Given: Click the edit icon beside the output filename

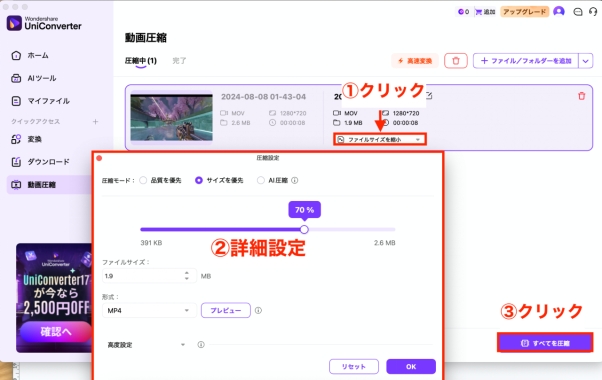Looking at the screenshot, I should [429, 95].
